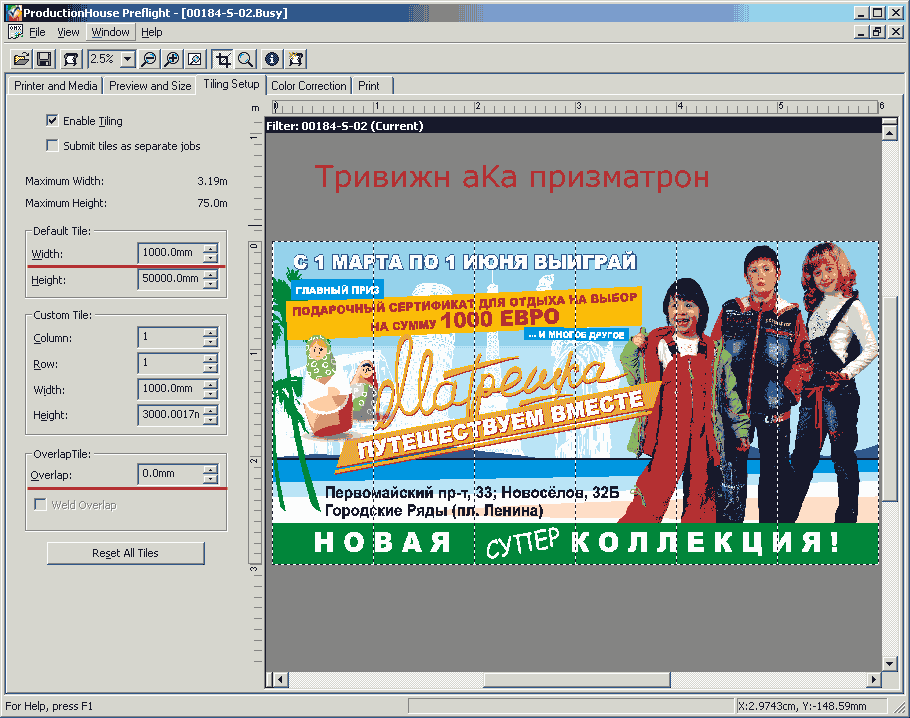Click the Custom Tile Column field
This screenshot has height=718, width=910.
pos(171,337)
